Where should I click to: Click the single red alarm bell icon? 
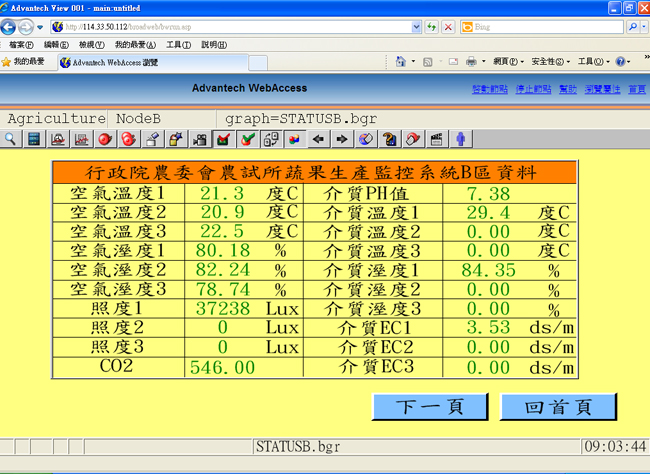[x=105, y=139]
